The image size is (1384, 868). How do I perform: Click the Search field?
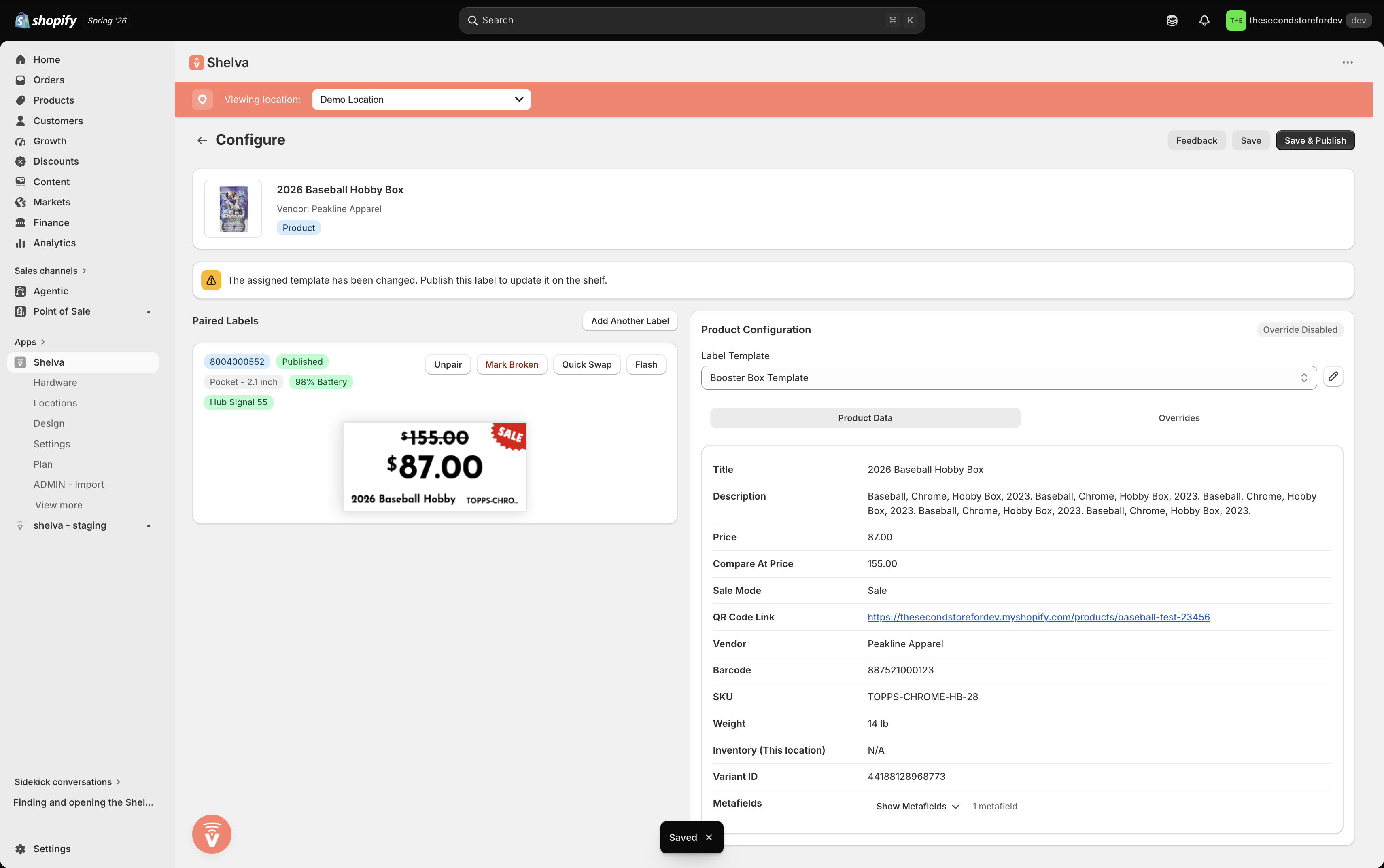click(x=691, y=21)
